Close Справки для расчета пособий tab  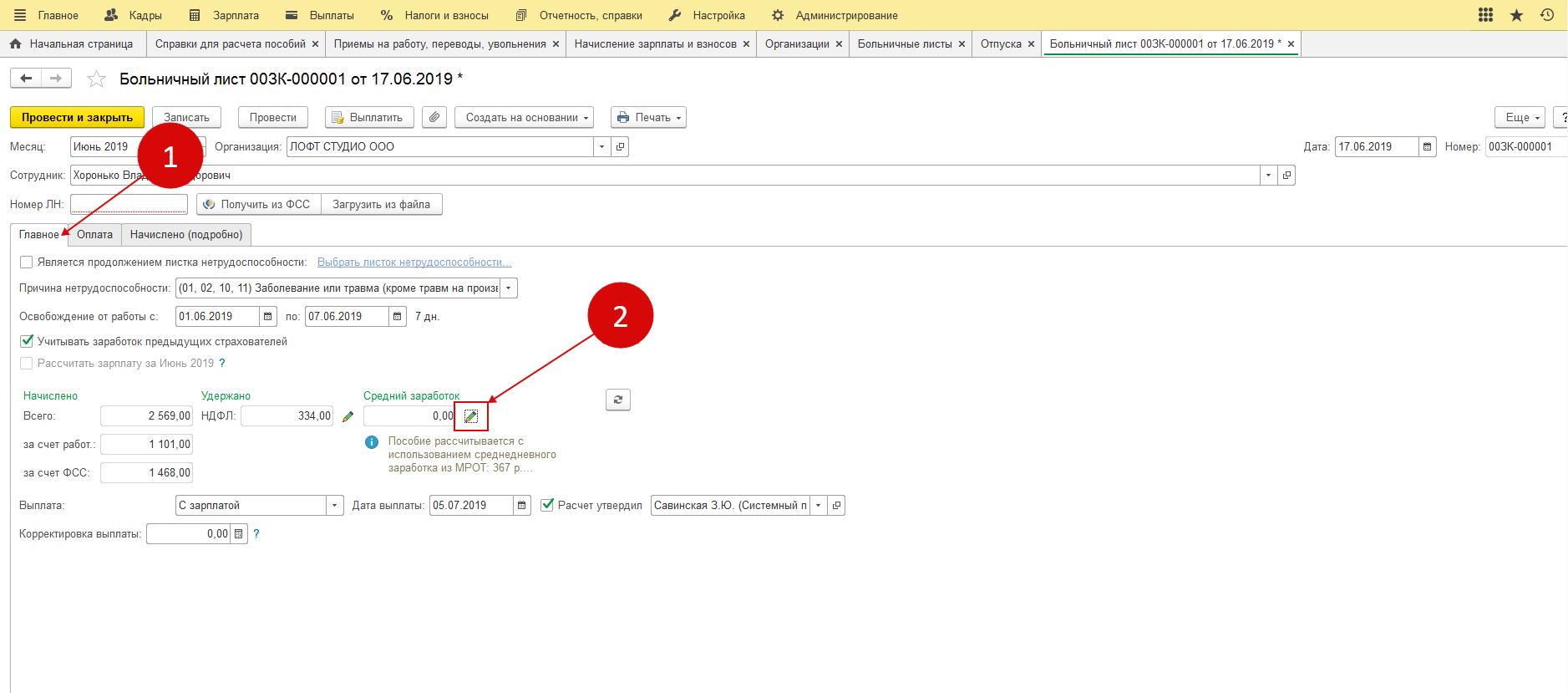click(x=315, y=44)
